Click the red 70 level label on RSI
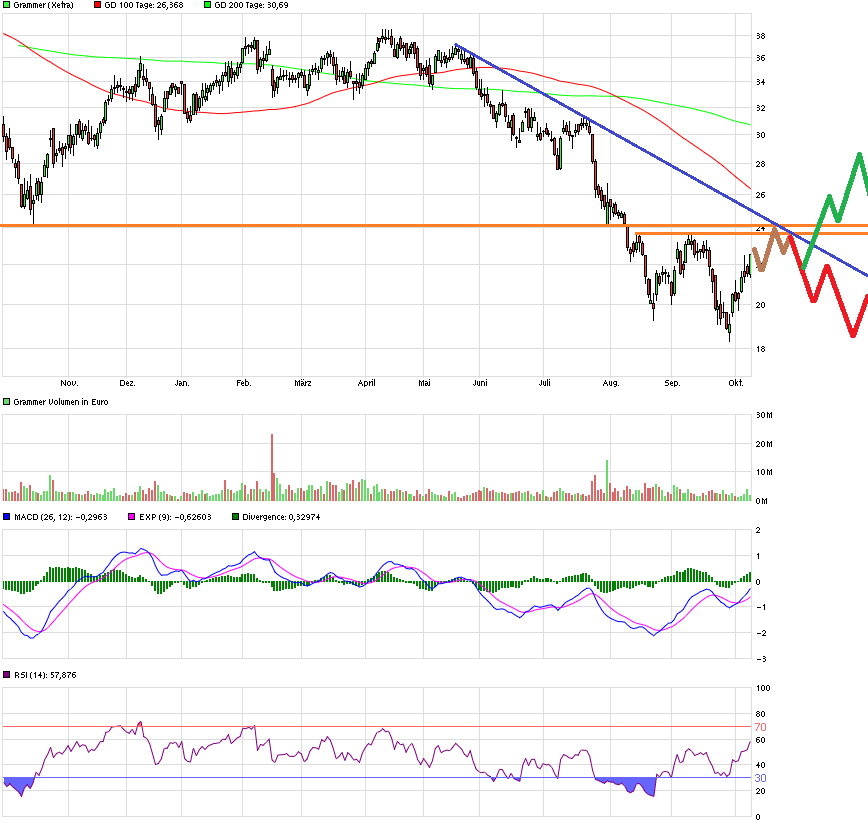Screen dimensions: 868x827 (x=760, y=727)
